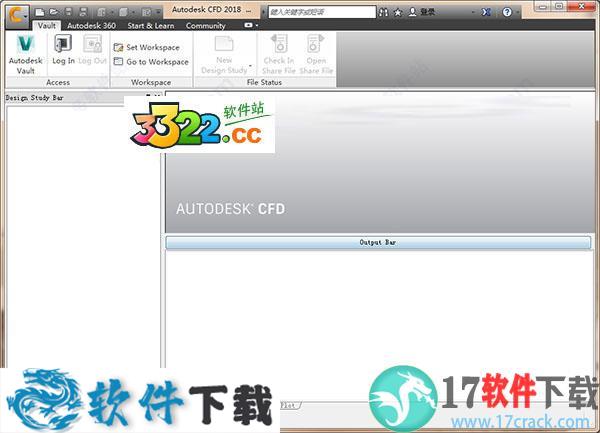Viewport: 600px width, 433px height.
Task: Expand the Help dropdown arrow
Action: [517, 12]
